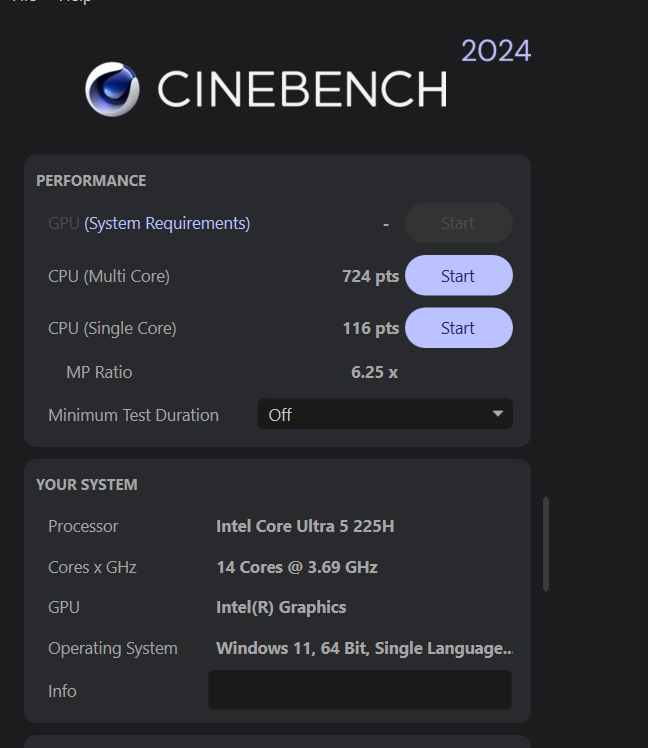The image size is (648, 748).
Task: Click the 2024 version label
Action: [496, 51]
